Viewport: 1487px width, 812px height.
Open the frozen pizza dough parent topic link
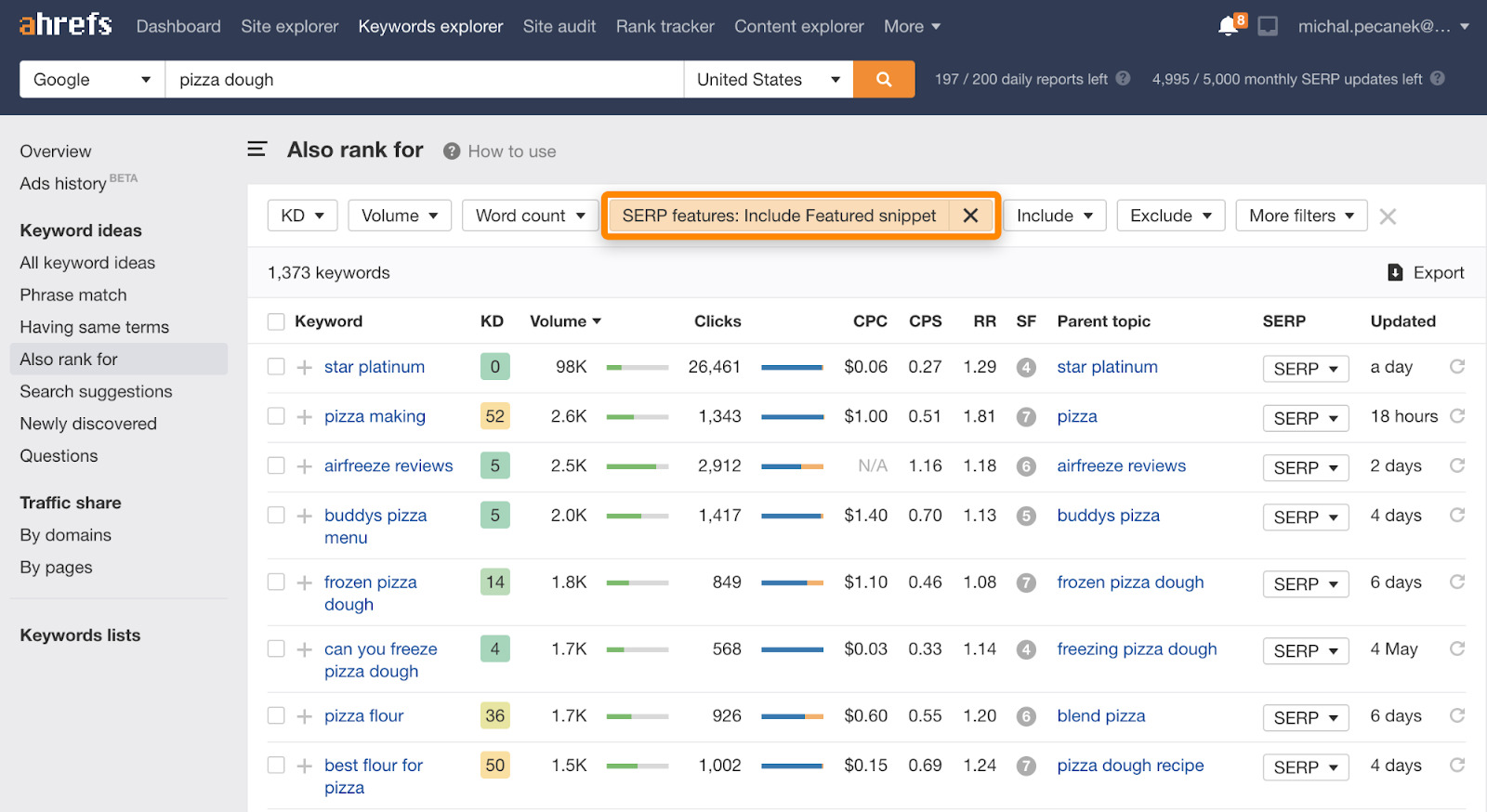(x=1130, y=583)
